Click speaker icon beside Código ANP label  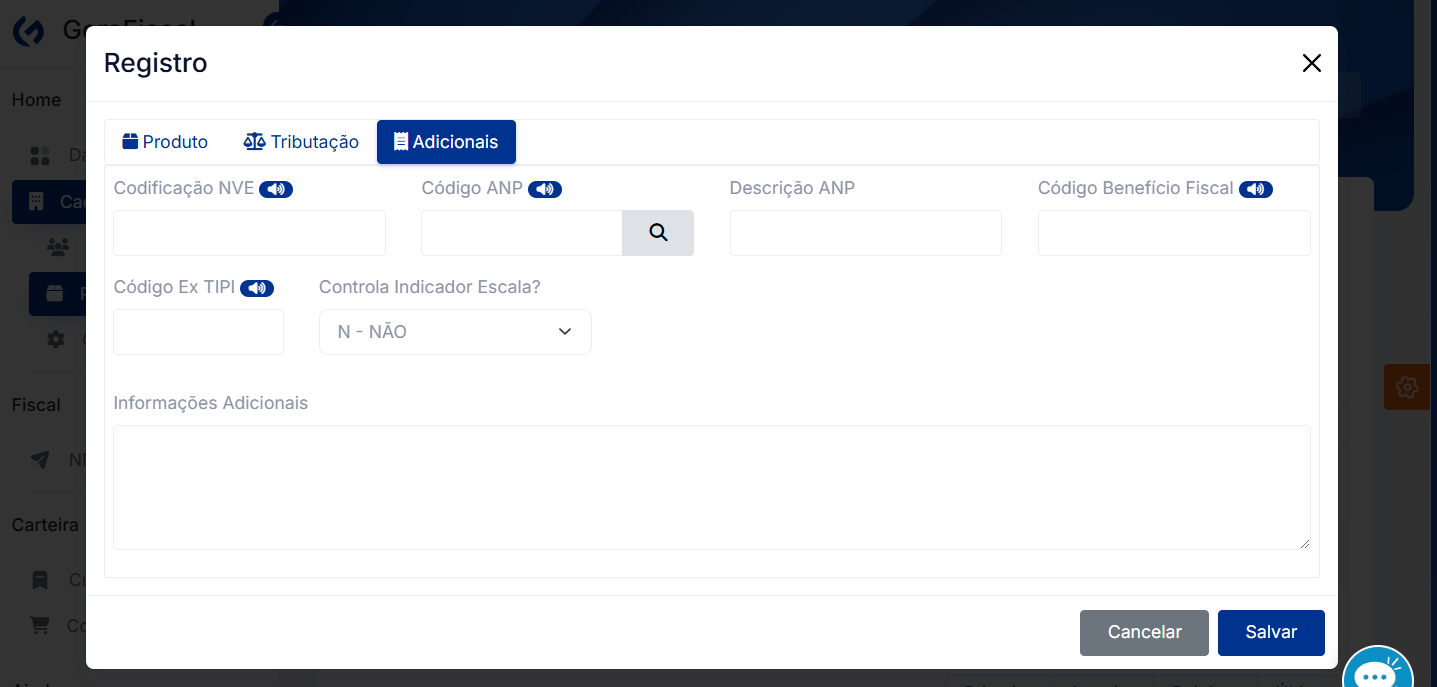pyautogui.click(x=545, y=189)
